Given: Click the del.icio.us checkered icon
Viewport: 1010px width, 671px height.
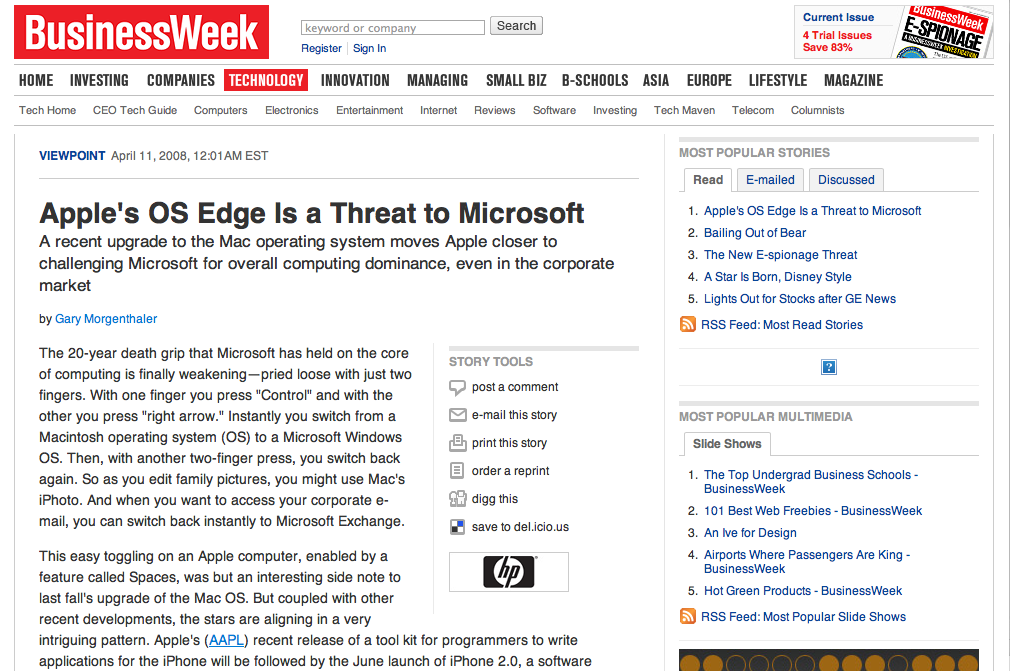Looking at the screenshot, I should [457, 527].
